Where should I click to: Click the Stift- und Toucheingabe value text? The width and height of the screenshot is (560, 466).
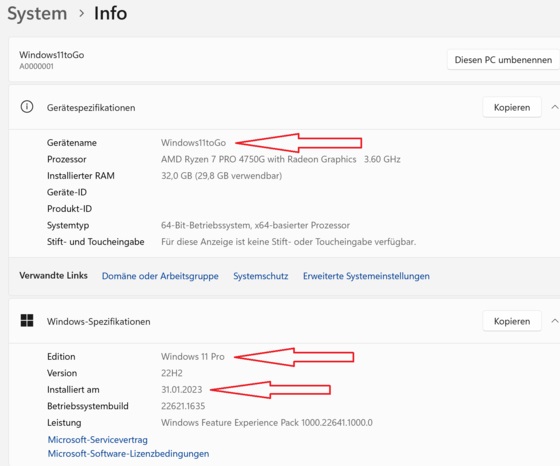pos(288,242)
